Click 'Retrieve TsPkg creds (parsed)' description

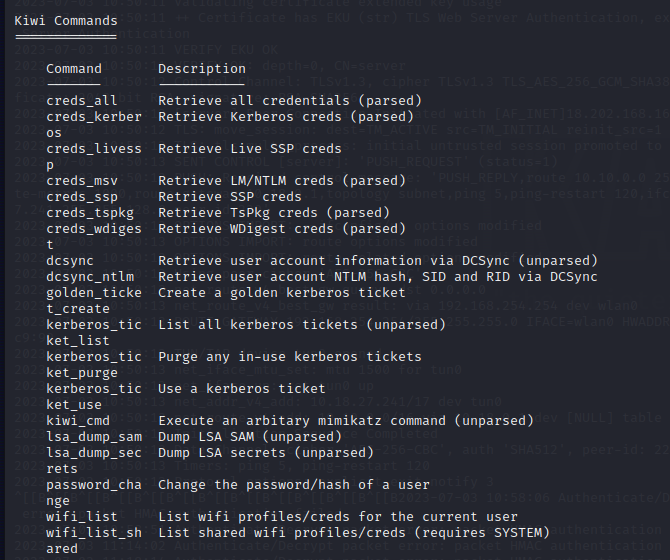pos(274,213)
